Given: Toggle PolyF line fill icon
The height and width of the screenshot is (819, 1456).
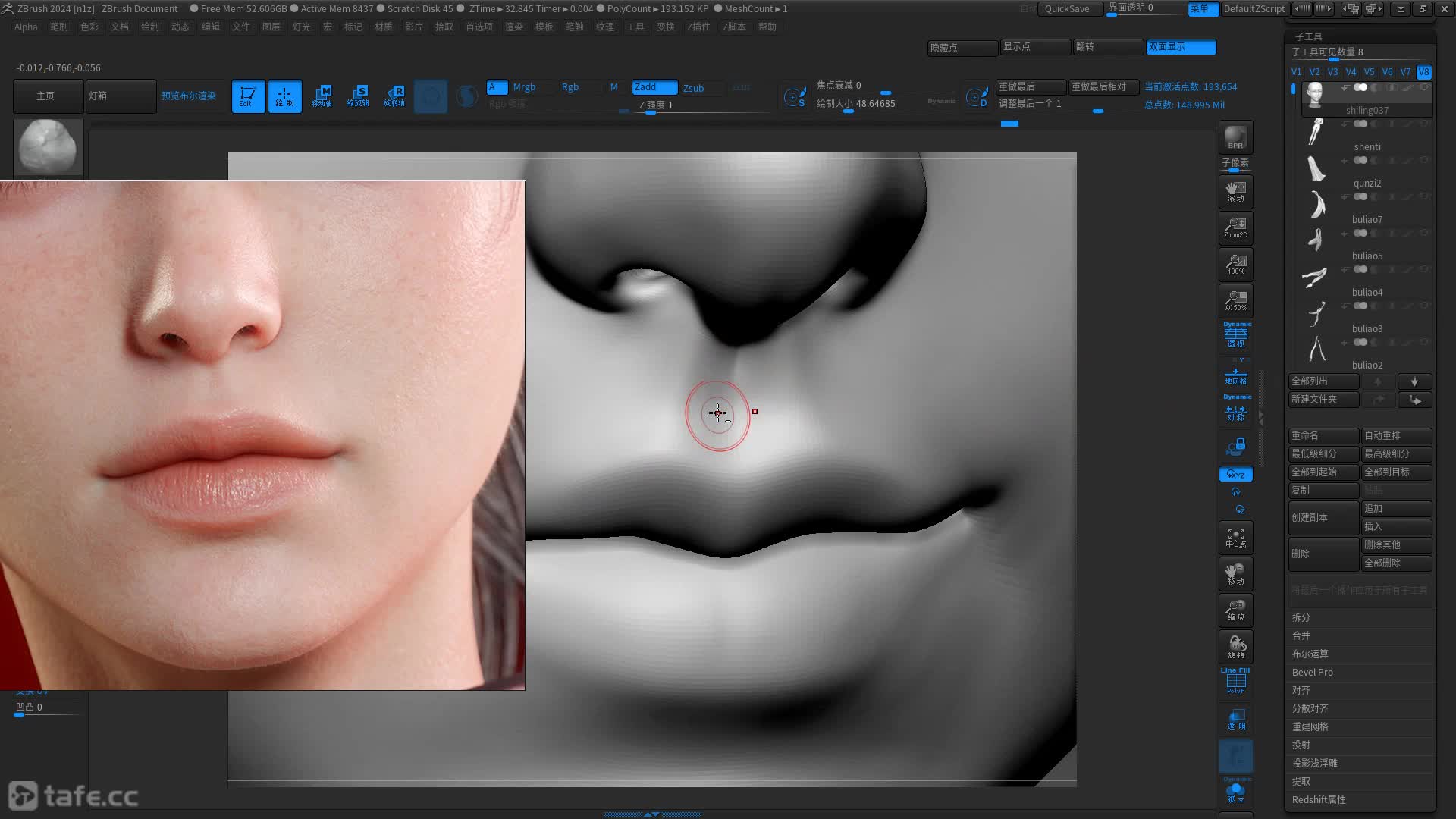Looking at the screenshot, I should (x=1235, y=681).
